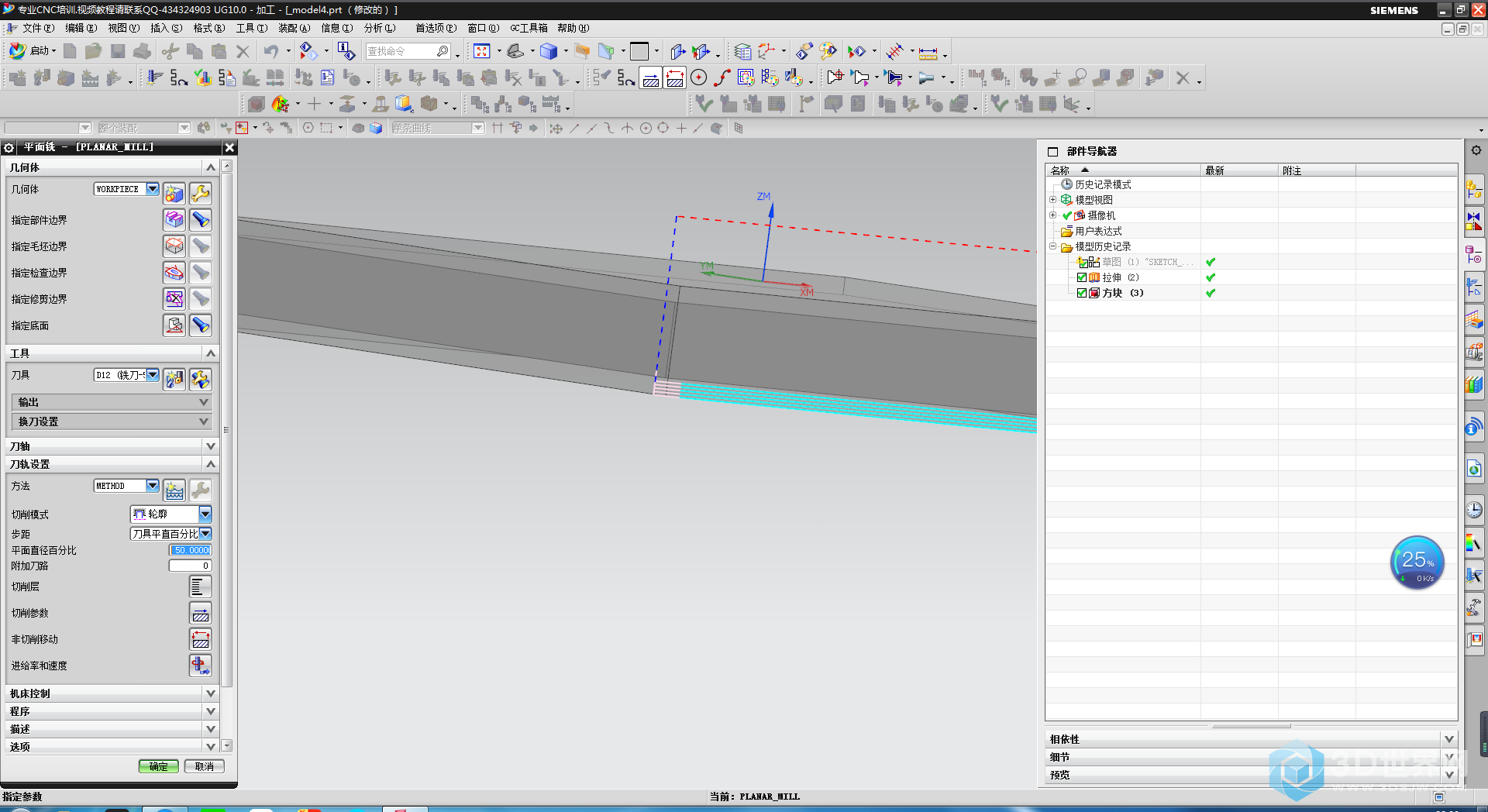Image resolution: width=1488 pixels, height=812 pixels.
Task: Expand the 输出 section
Action: [112, 402]
